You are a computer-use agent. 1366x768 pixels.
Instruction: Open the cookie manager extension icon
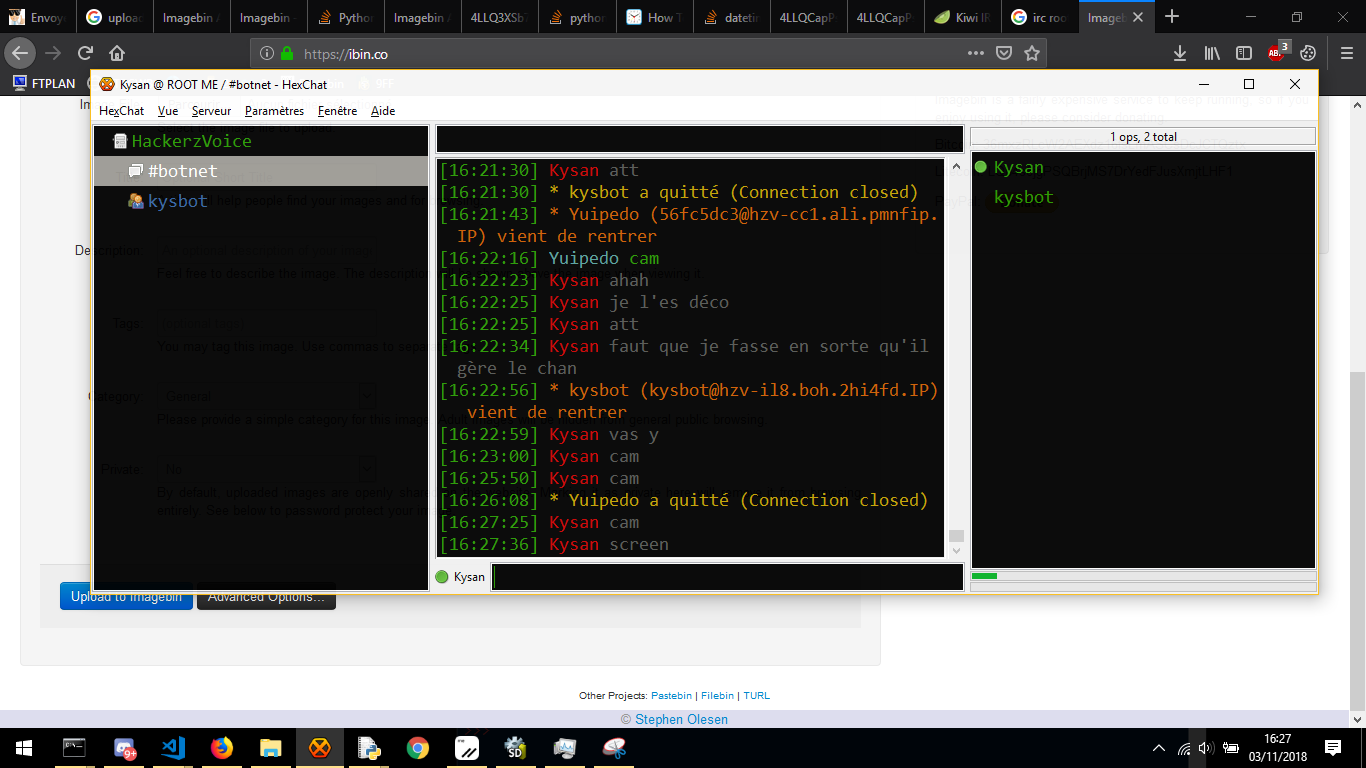[1308, 53]
